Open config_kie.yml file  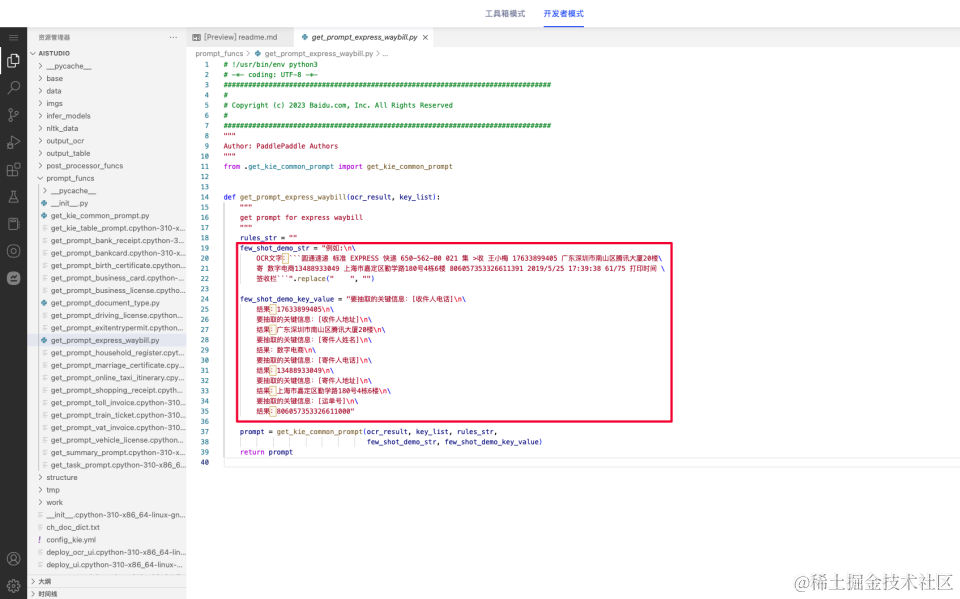(71, 540)
